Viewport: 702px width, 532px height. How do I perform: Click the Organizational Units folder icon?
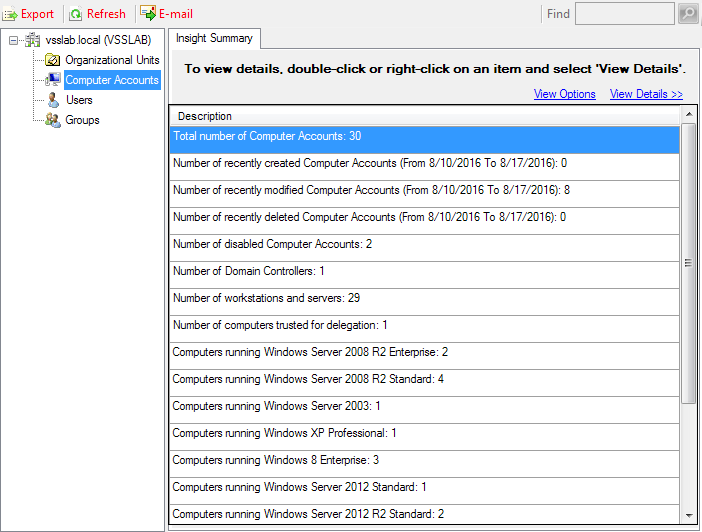pos(53,60)
